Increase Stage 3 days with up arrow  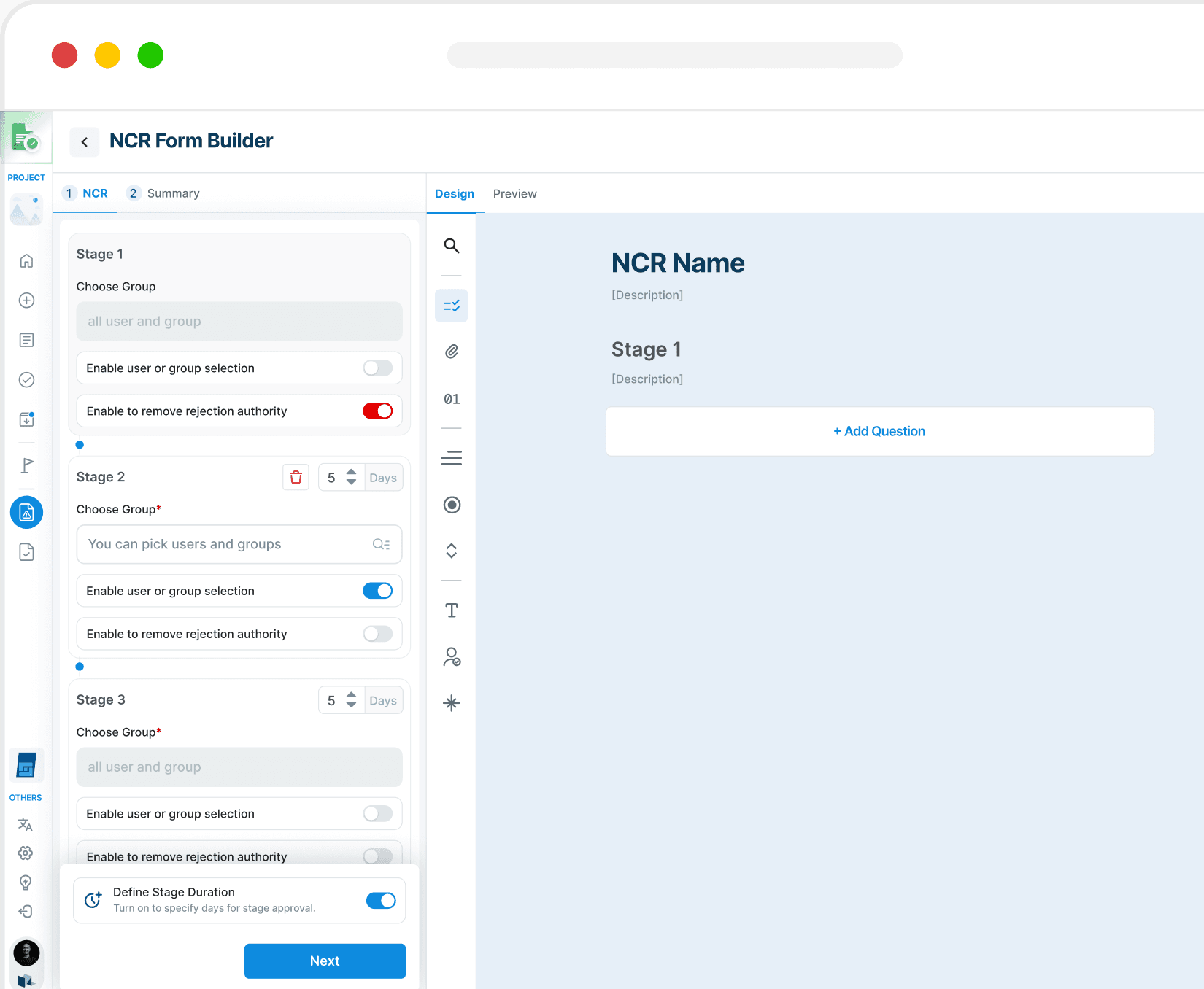[x=351, y=695]
